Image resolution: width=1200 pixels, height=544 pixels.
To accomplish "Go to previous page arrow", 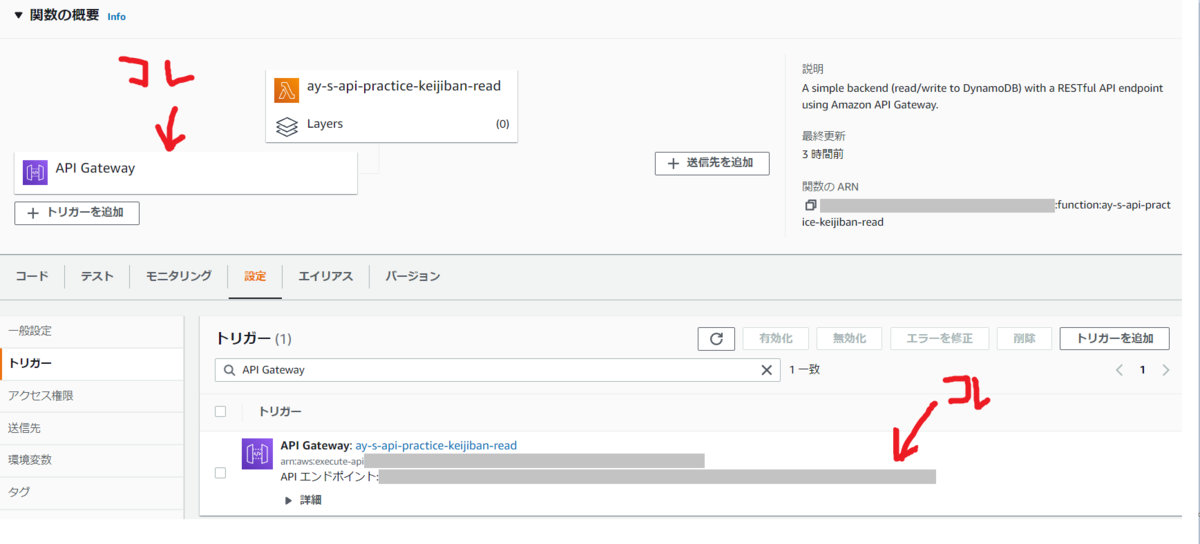I will pos(1120,370).
